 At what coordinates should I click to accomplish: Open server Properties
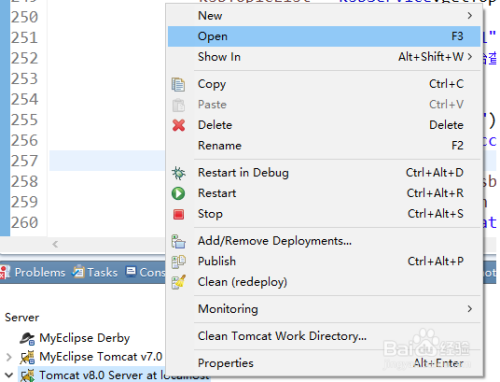324,363
